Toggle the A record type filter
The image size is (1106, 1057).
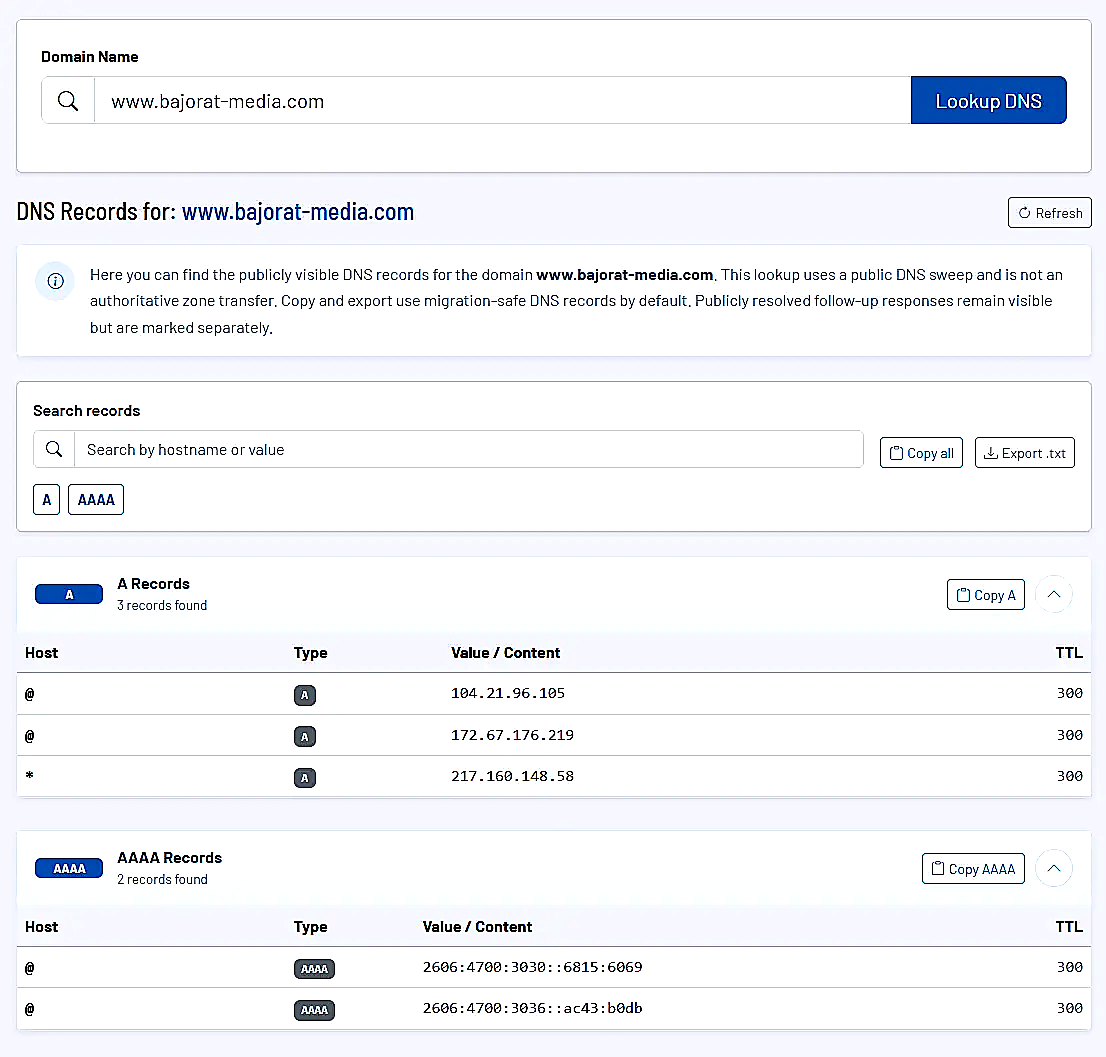coord(47,499)
